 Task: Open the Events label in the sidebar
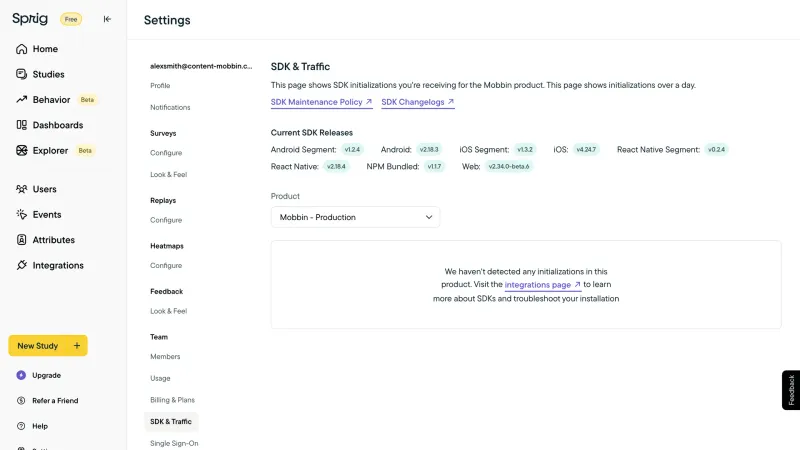click(x=47, y=214)
